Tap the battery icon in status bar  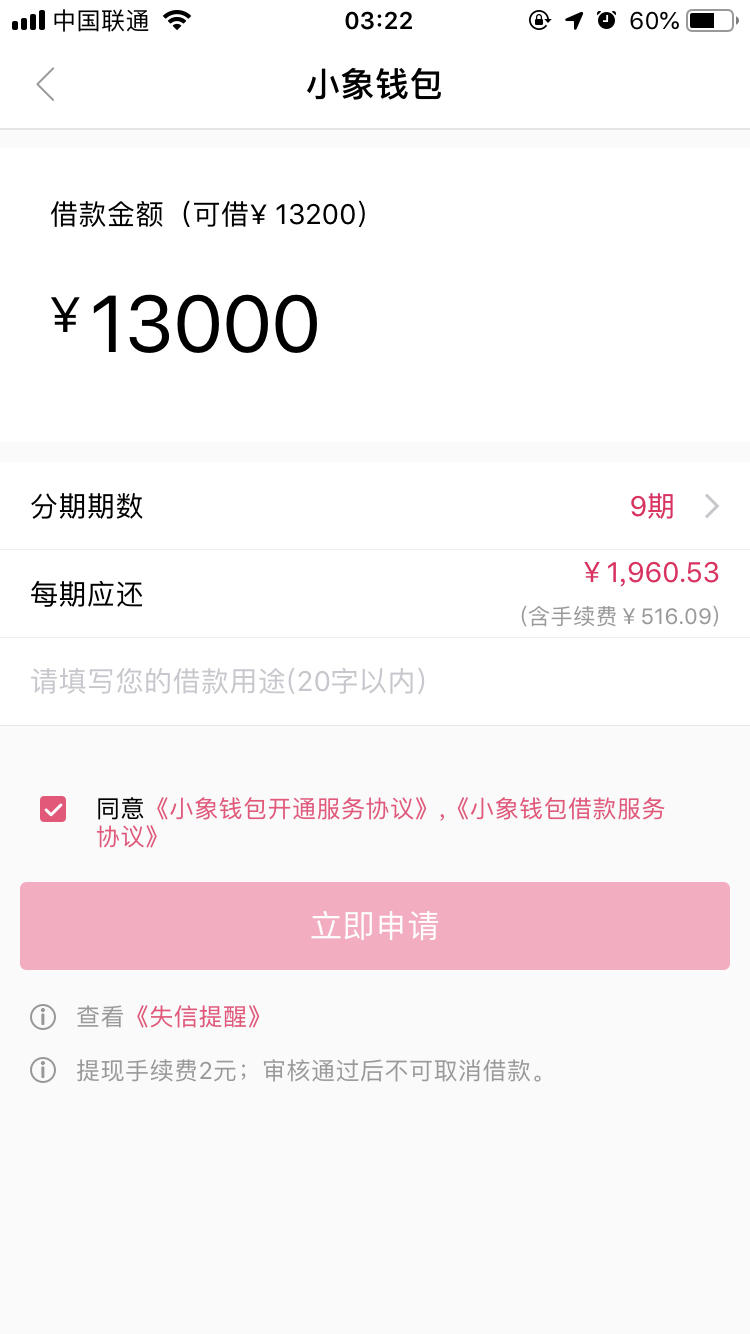click(710, 20)
